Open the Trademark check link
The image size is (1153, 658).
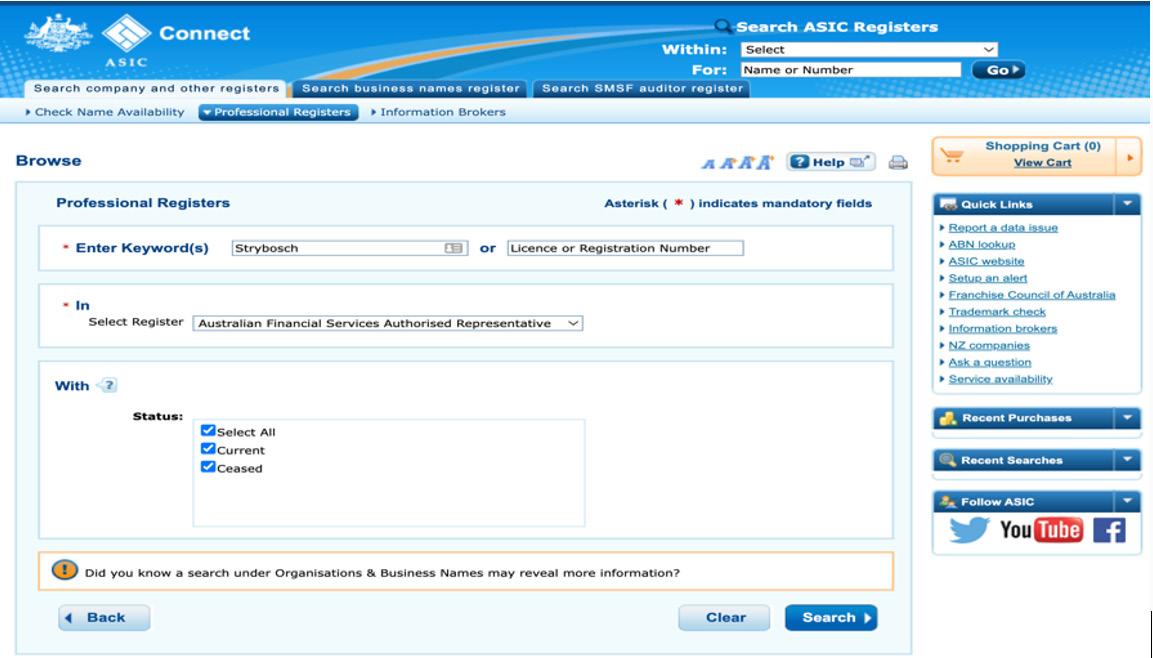tap(996, 312)
